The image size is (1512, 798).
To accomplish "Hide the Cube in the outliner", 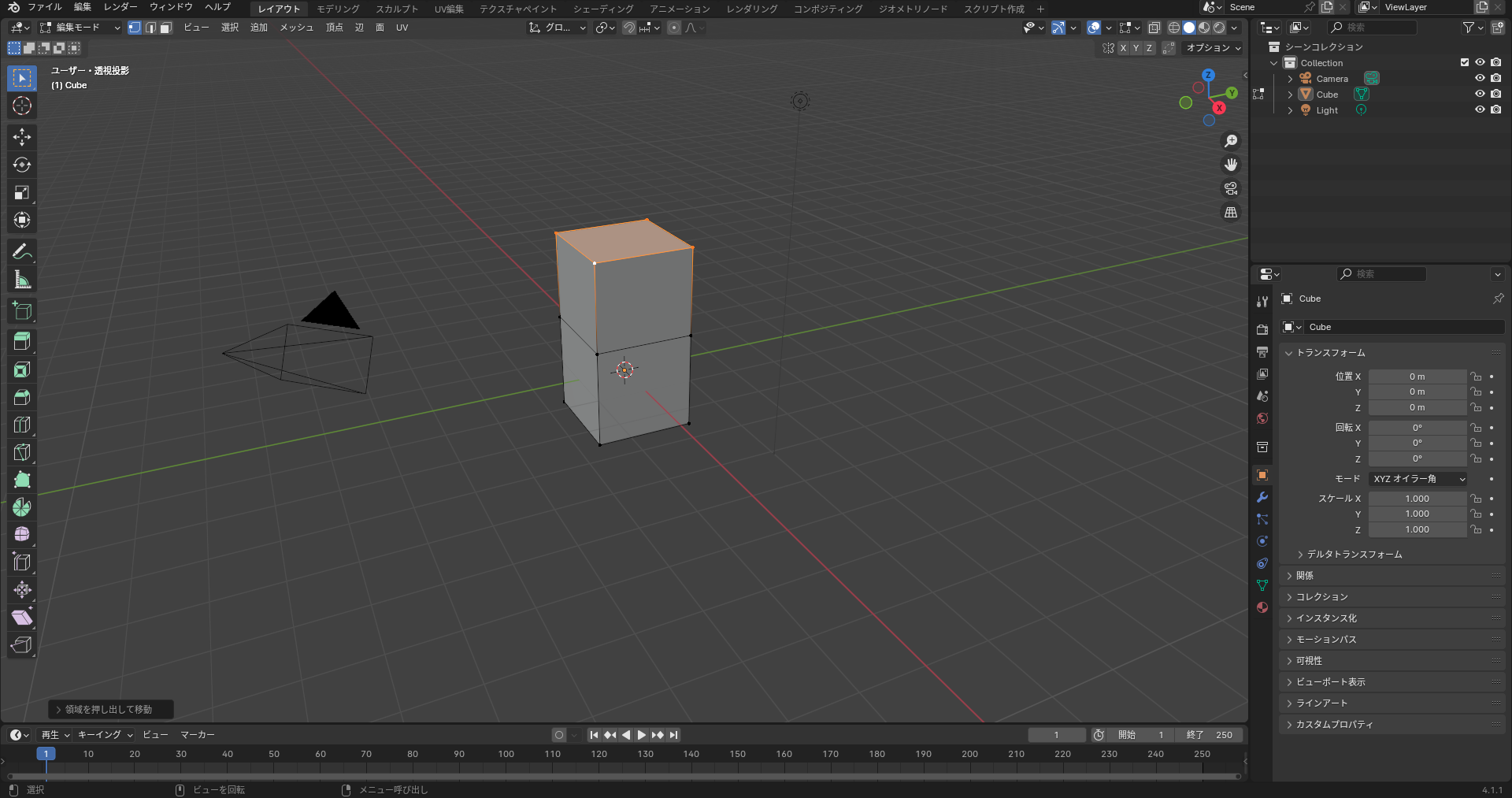I will pyautogui.click(x=1480, y=94).
